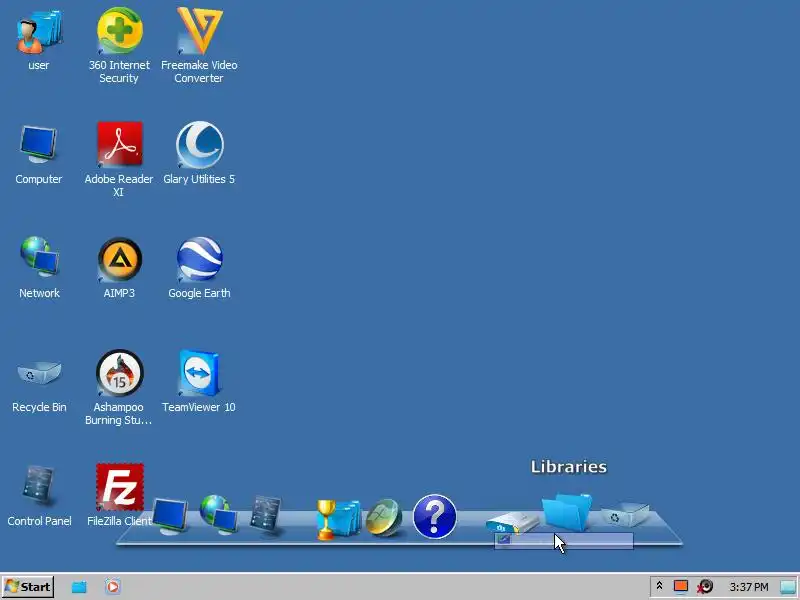The width and height of the screenshot is (800, 600).
Task: Click the Libraries tooltip label
Action: coord(569,467)
